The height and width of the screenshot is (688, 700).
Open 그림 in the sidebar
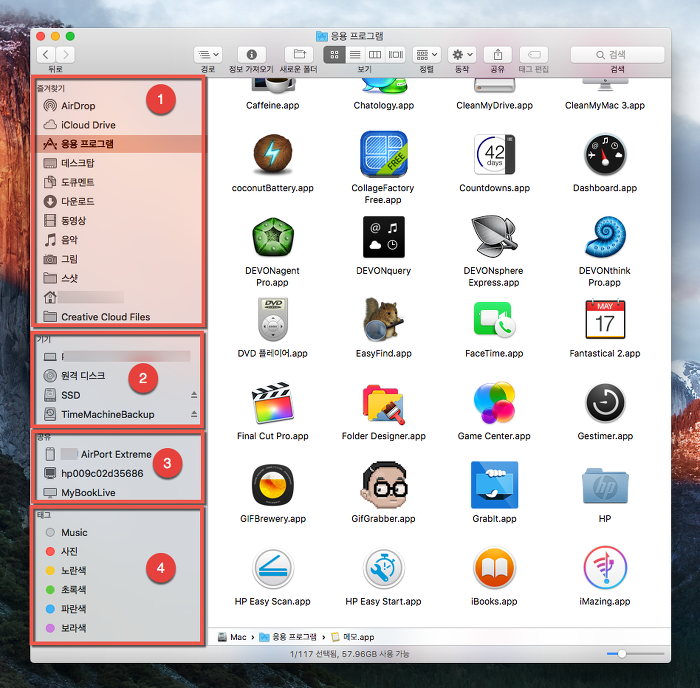118,259
